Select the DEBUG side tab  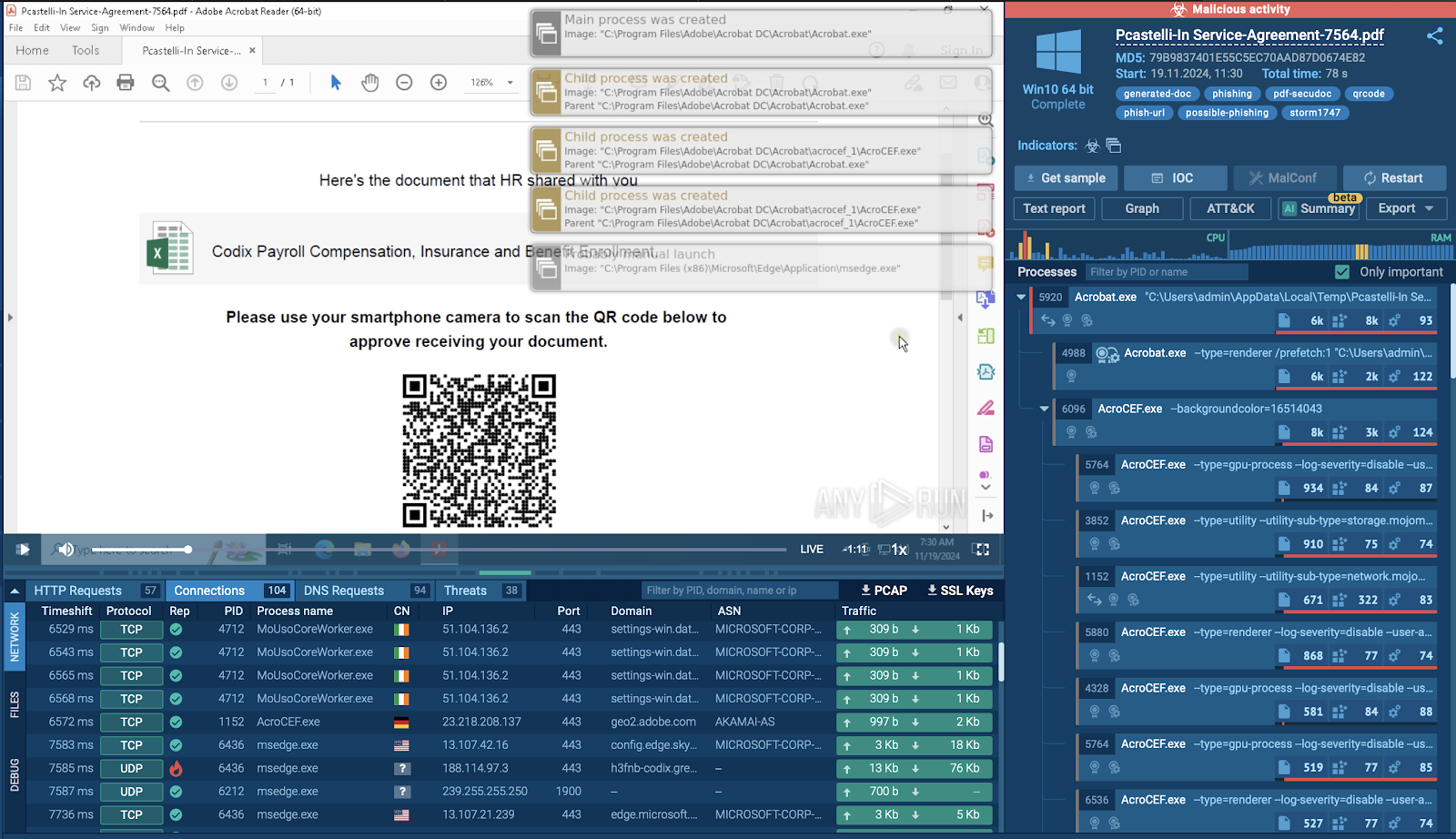click(15, 774)
